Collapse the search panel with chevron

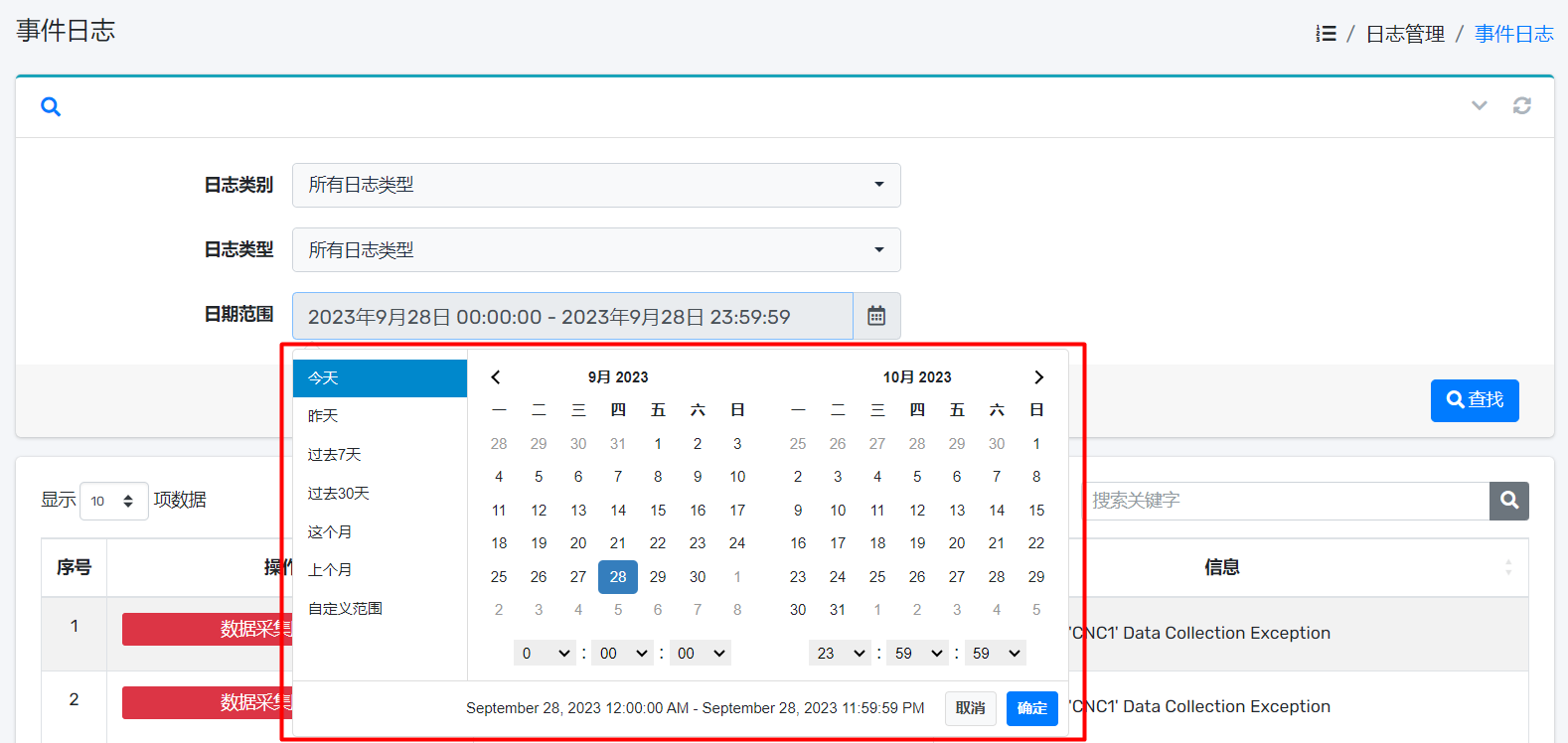[1479, 105]
